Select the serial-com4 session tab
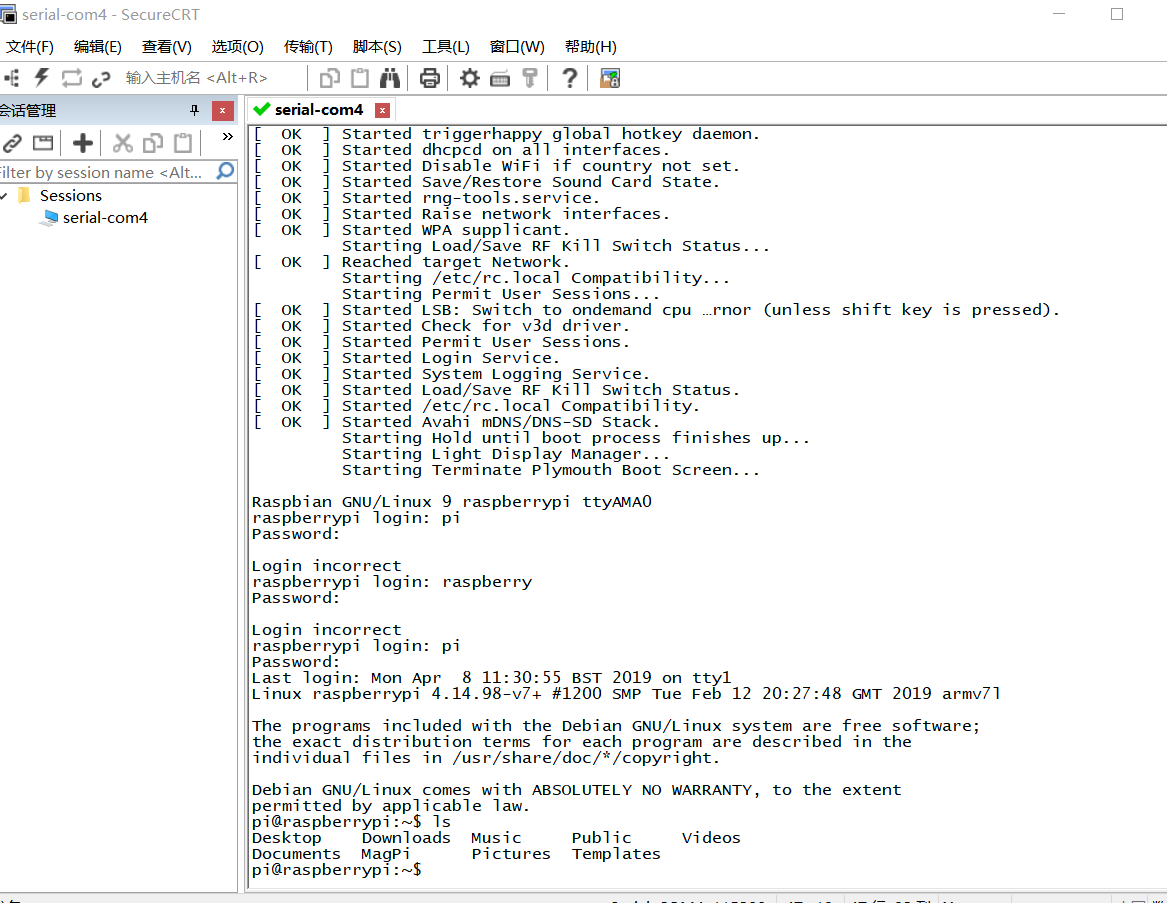 (319, 110)
